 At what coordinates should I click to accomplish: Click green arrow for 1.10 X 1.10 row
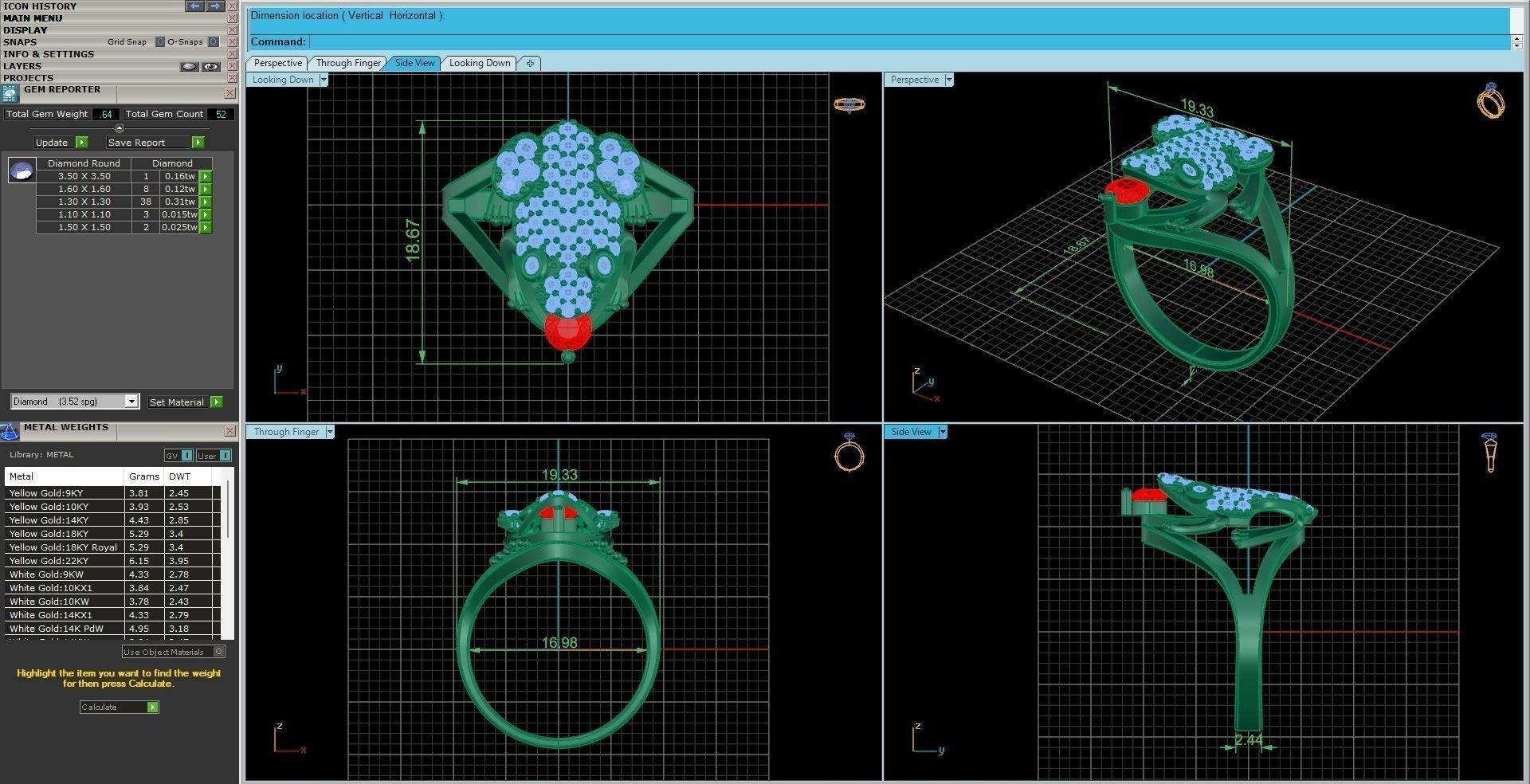click(206, 214)
